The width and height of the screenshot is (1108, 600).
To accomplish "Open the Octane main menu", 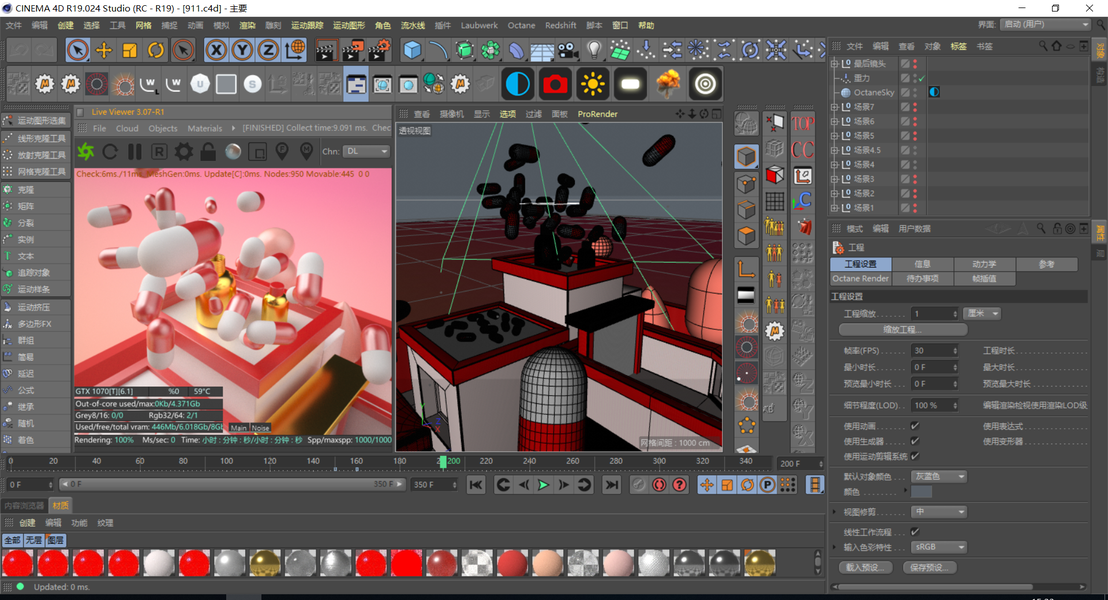I will tap(521, 25).
